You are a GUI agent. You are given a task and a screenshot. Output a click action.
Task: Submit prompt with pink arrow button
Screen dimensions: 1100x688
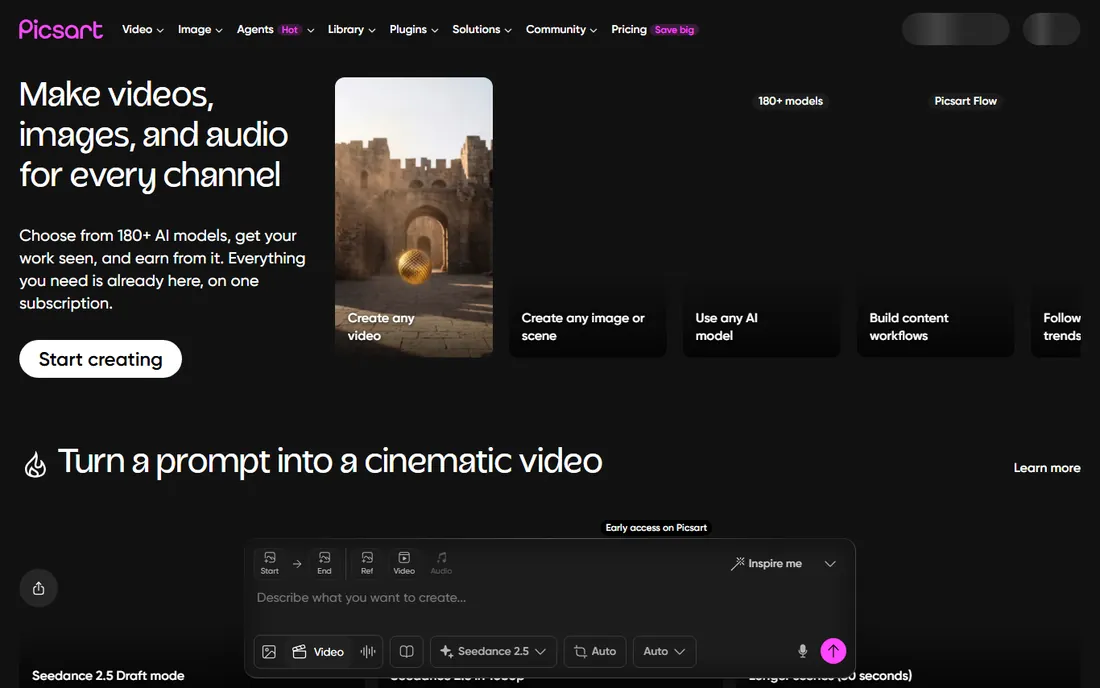point(833,651)
